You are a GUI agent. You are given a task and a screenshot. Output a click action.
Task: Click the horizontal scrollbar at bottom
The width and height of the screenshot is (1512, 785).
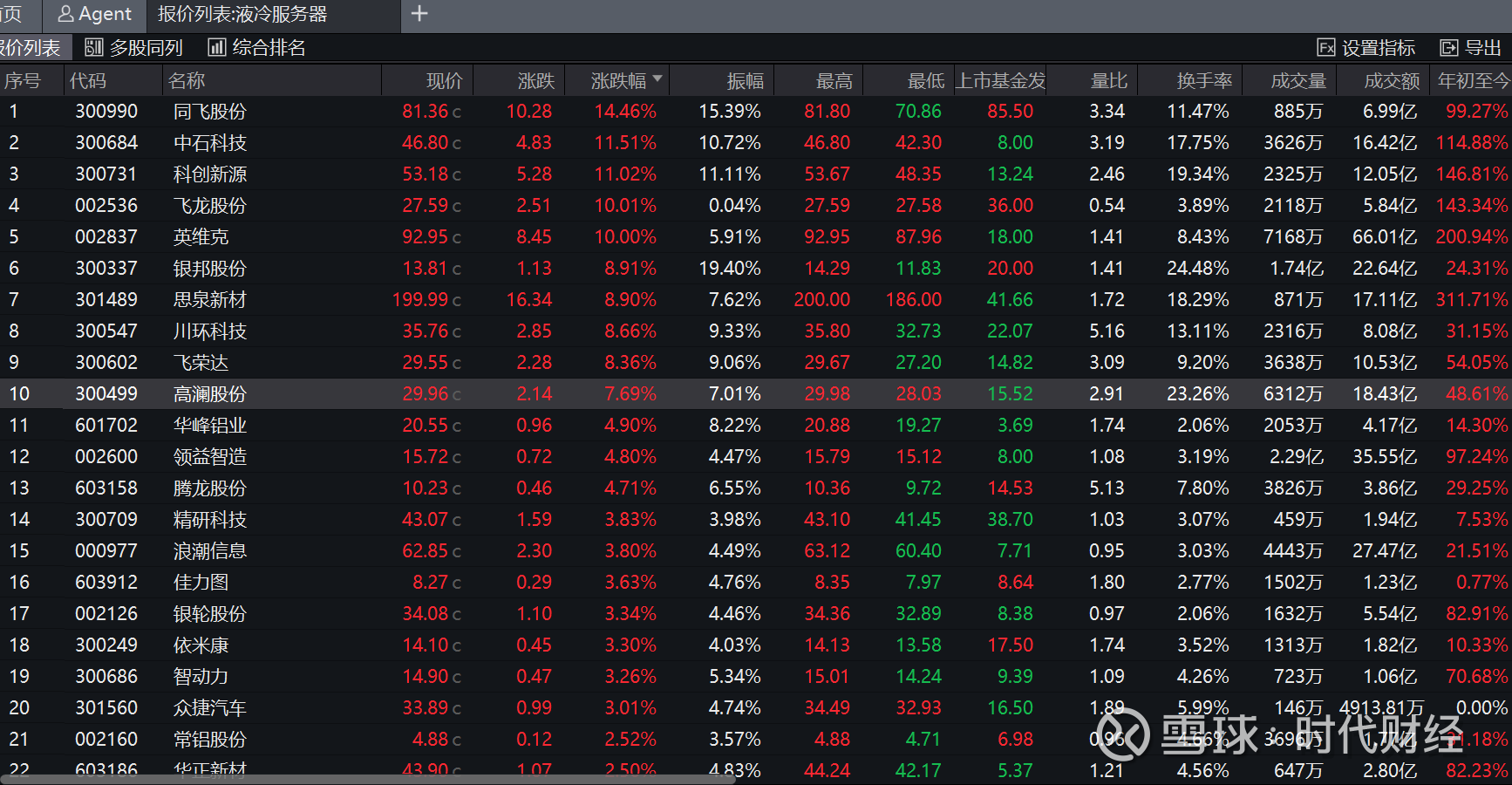[x=366, y=779]
